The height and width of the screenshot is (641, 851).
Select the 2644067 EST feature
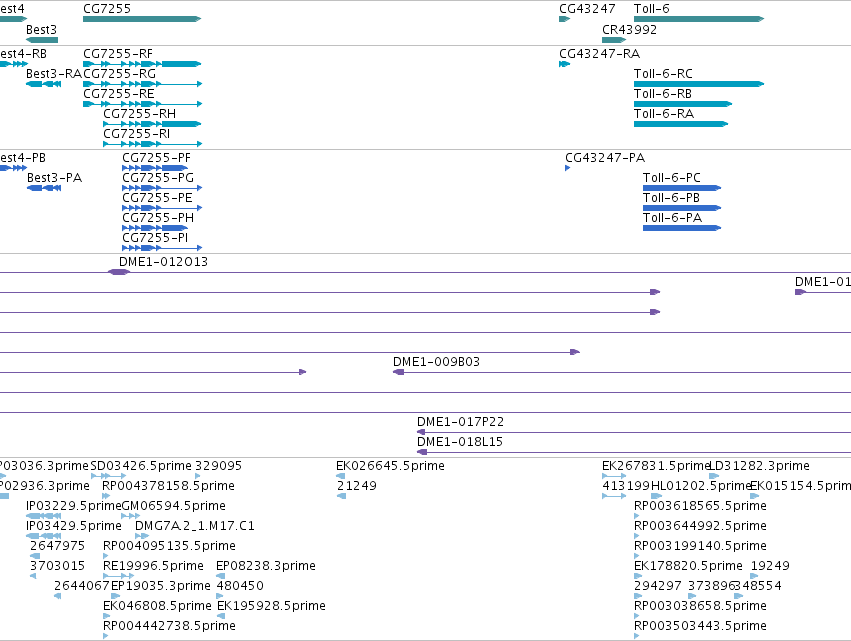click(x=58, y=596)
